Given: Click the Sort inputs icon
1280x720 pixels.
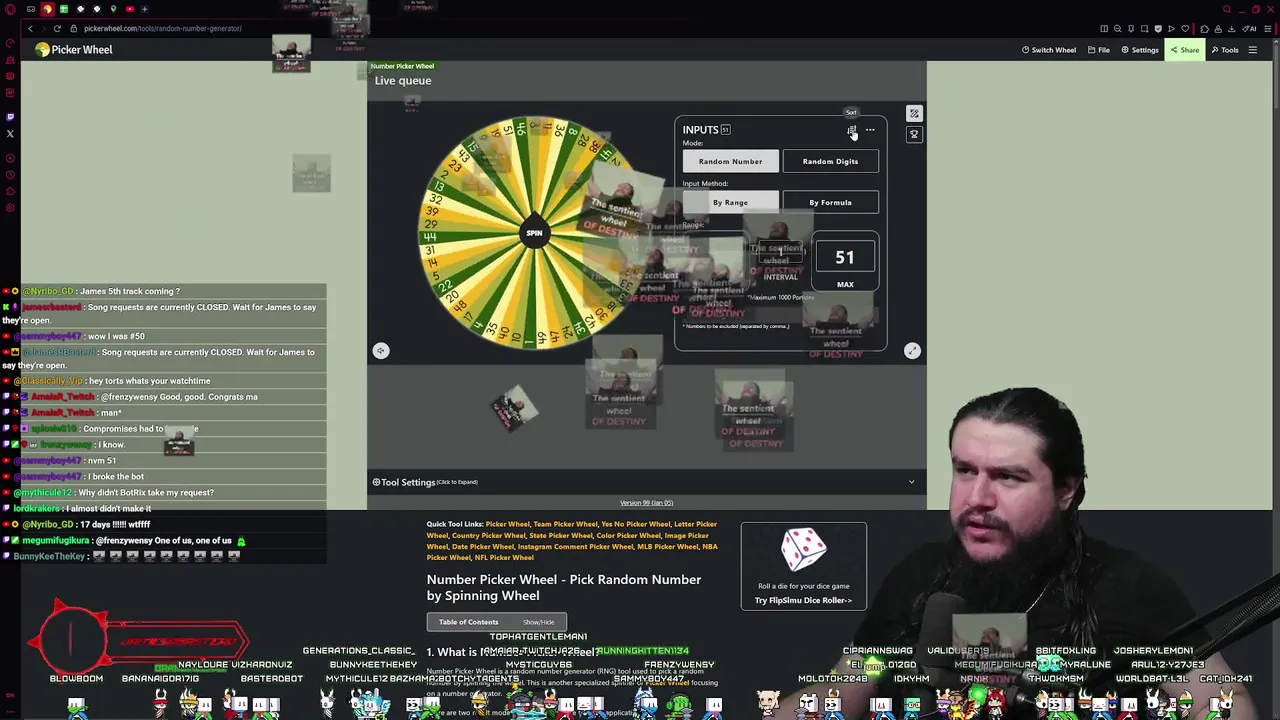Looking at the screenshot, I should (x=851, y=130).
